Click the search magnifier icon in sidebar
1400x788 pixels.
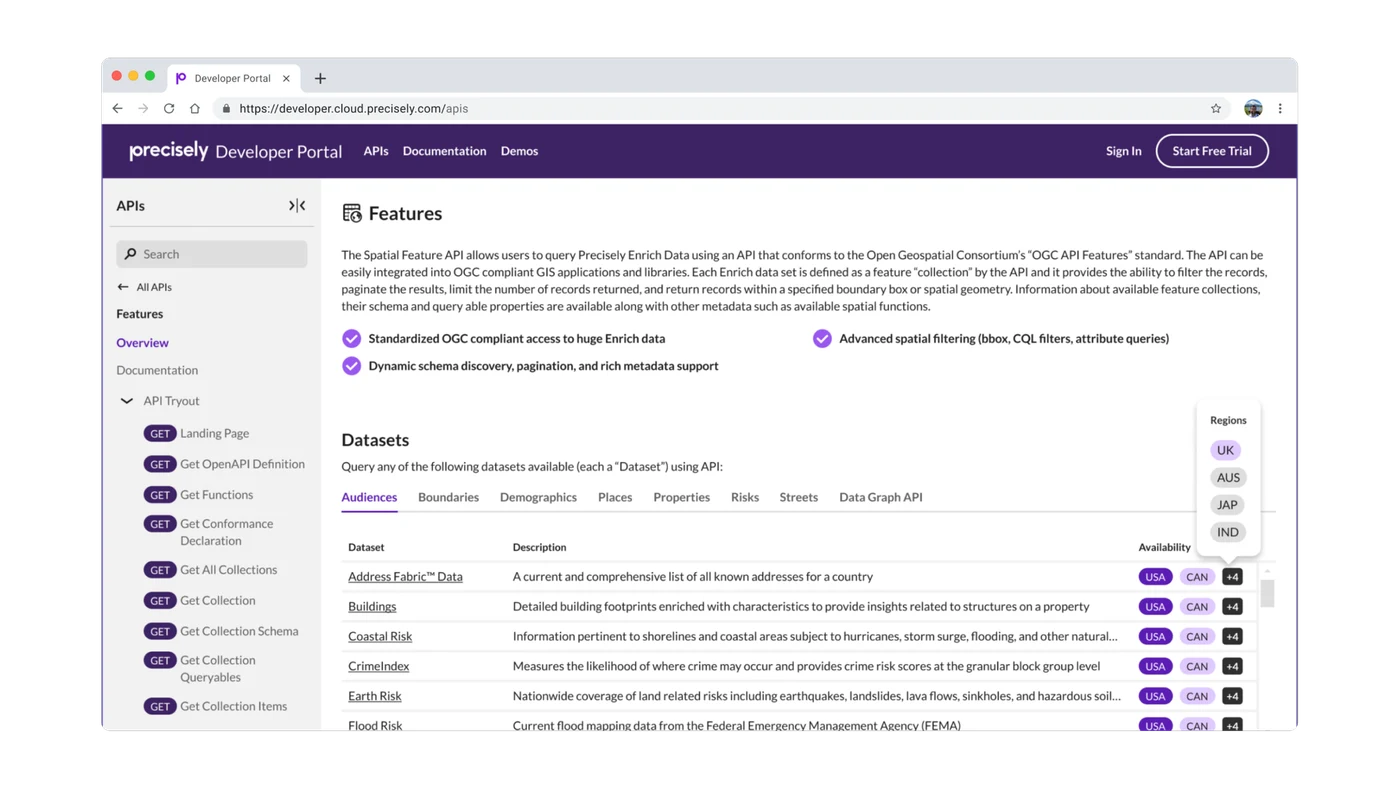130,254
